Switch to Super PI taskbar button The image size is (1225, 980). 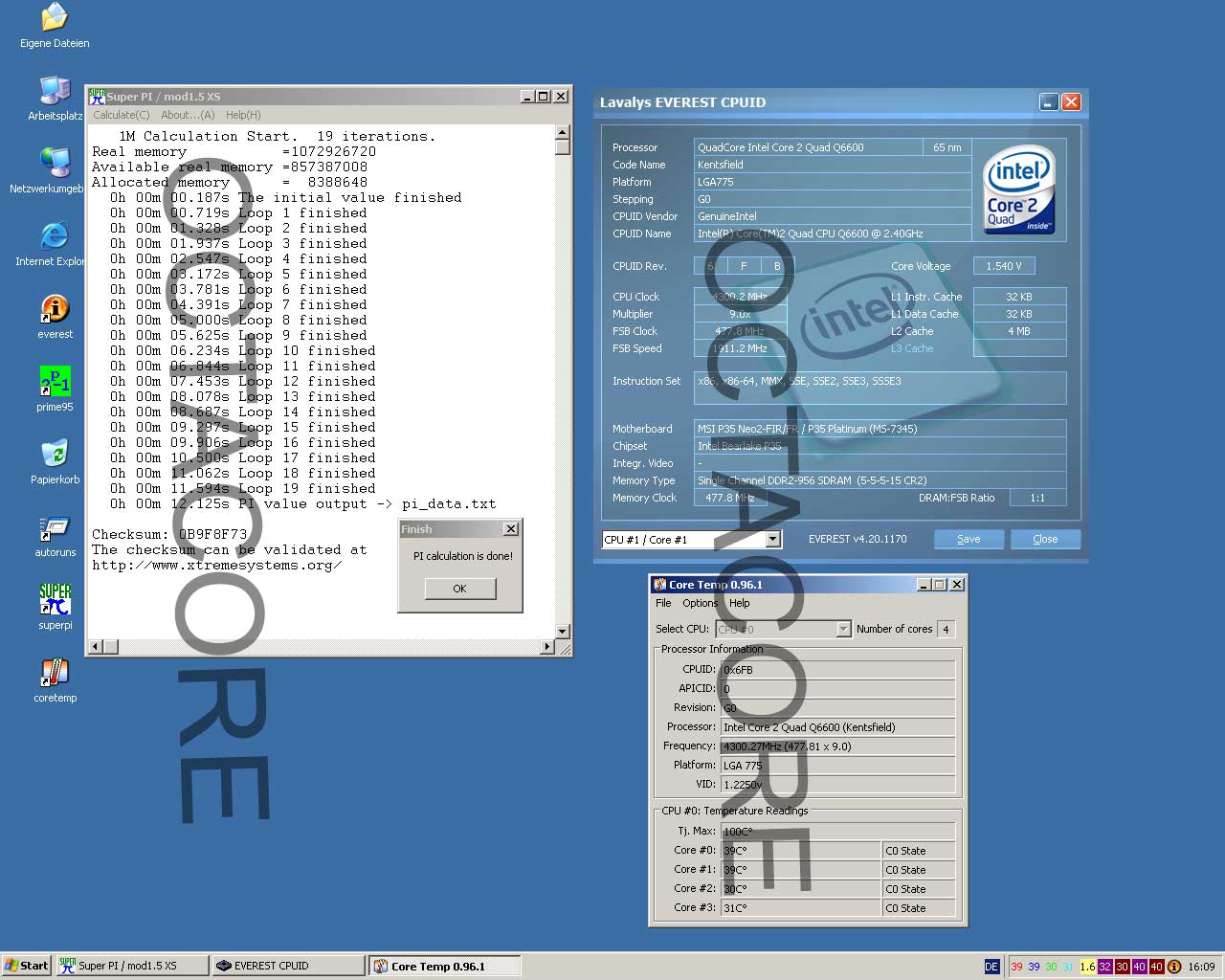coord(132,966)
